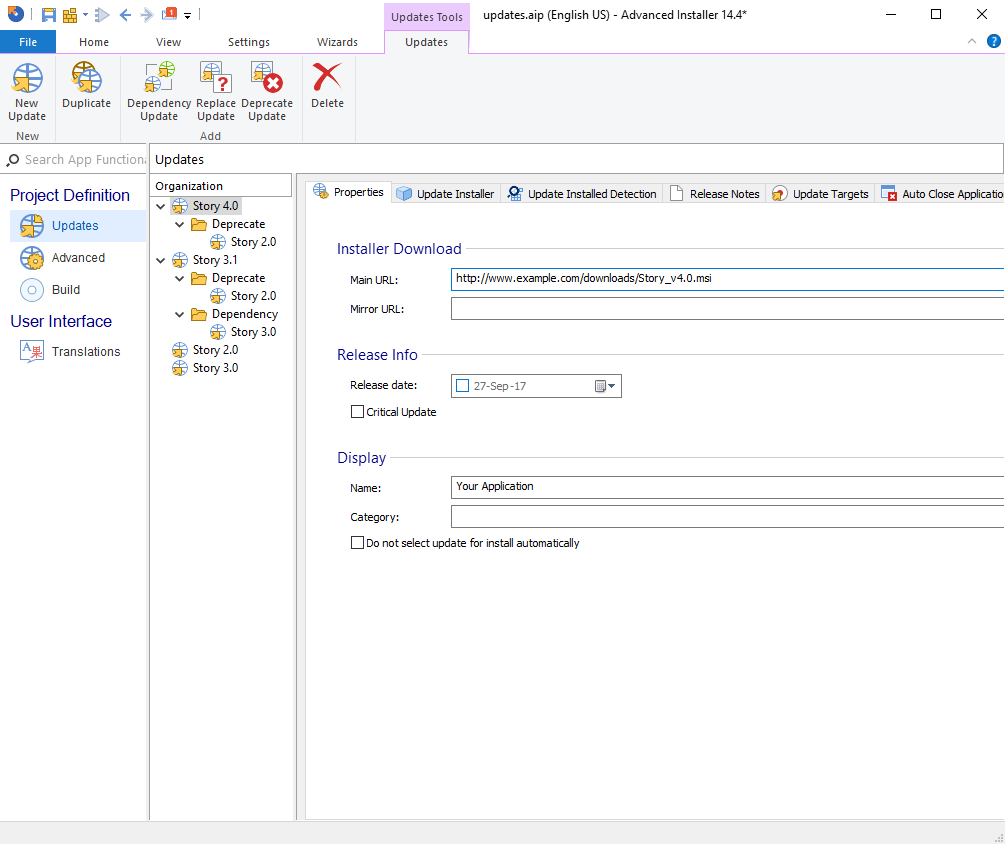The height and width of the screenshot is (844, 1005).
Task: Open the Help question mark icon
Action: coord(993,41)
